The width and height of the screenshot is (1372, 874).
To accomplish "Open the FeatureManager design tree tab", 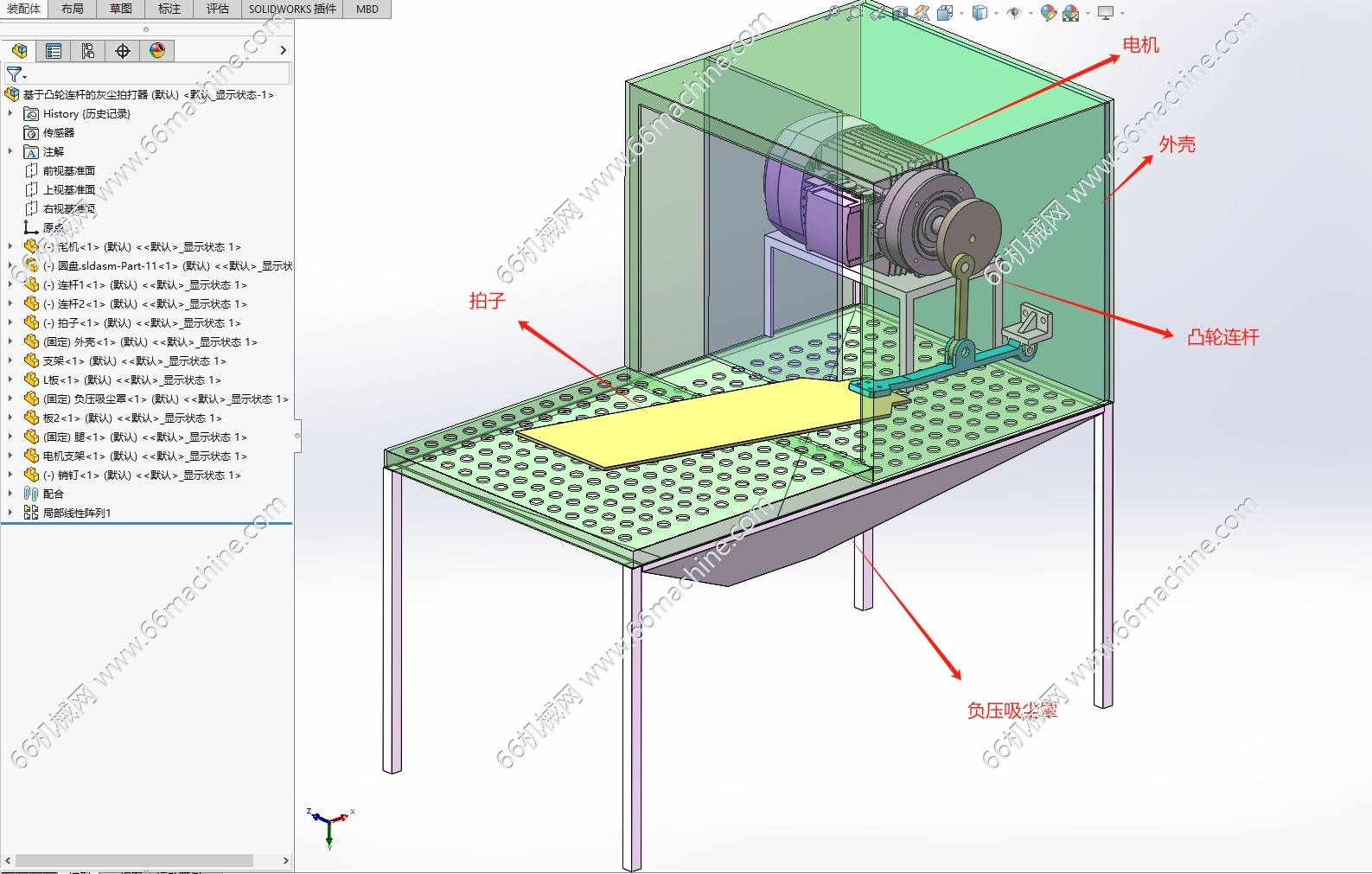I will point(19,51).
